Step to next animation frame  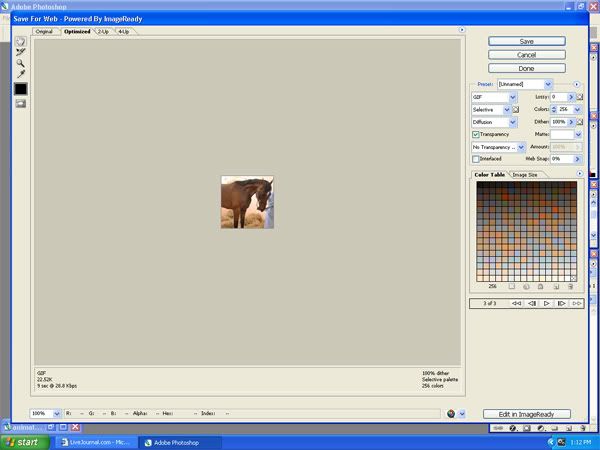pyautogui.click(x=561, y=303)
